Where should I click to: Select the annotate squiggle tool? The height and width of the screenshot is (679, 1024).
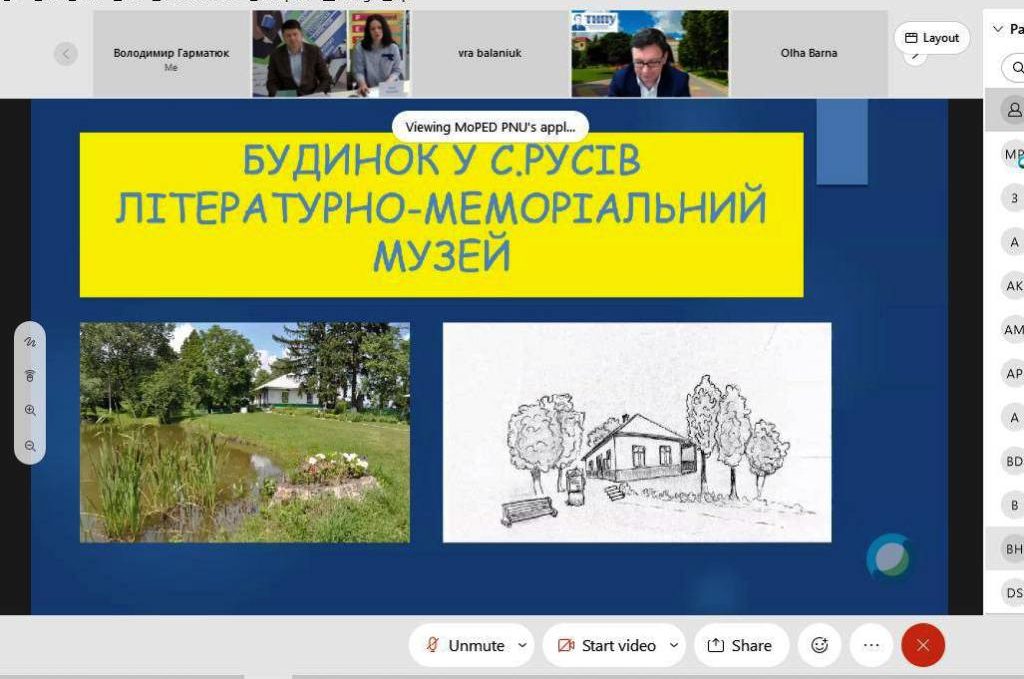pyautogui.click(x=30, y=342)
